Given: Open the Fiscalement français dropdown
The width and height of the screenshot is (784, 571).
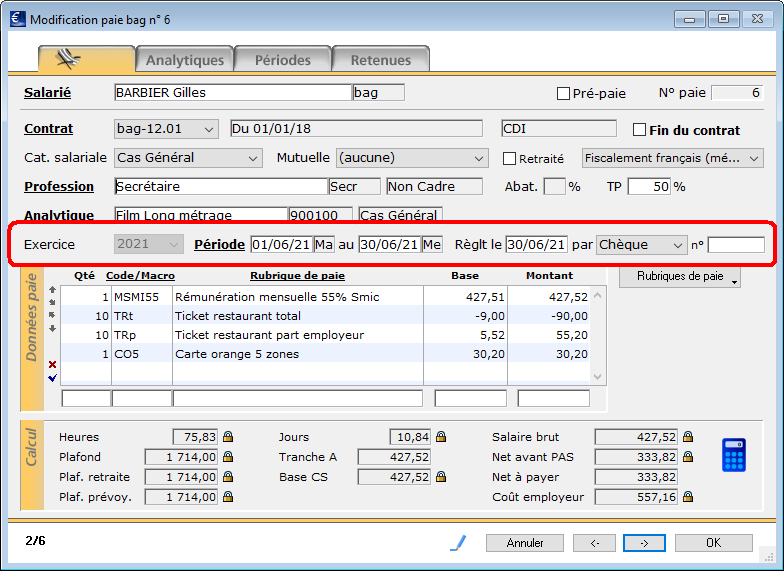Looking at the screenshot, I should (x=672, y=158).
